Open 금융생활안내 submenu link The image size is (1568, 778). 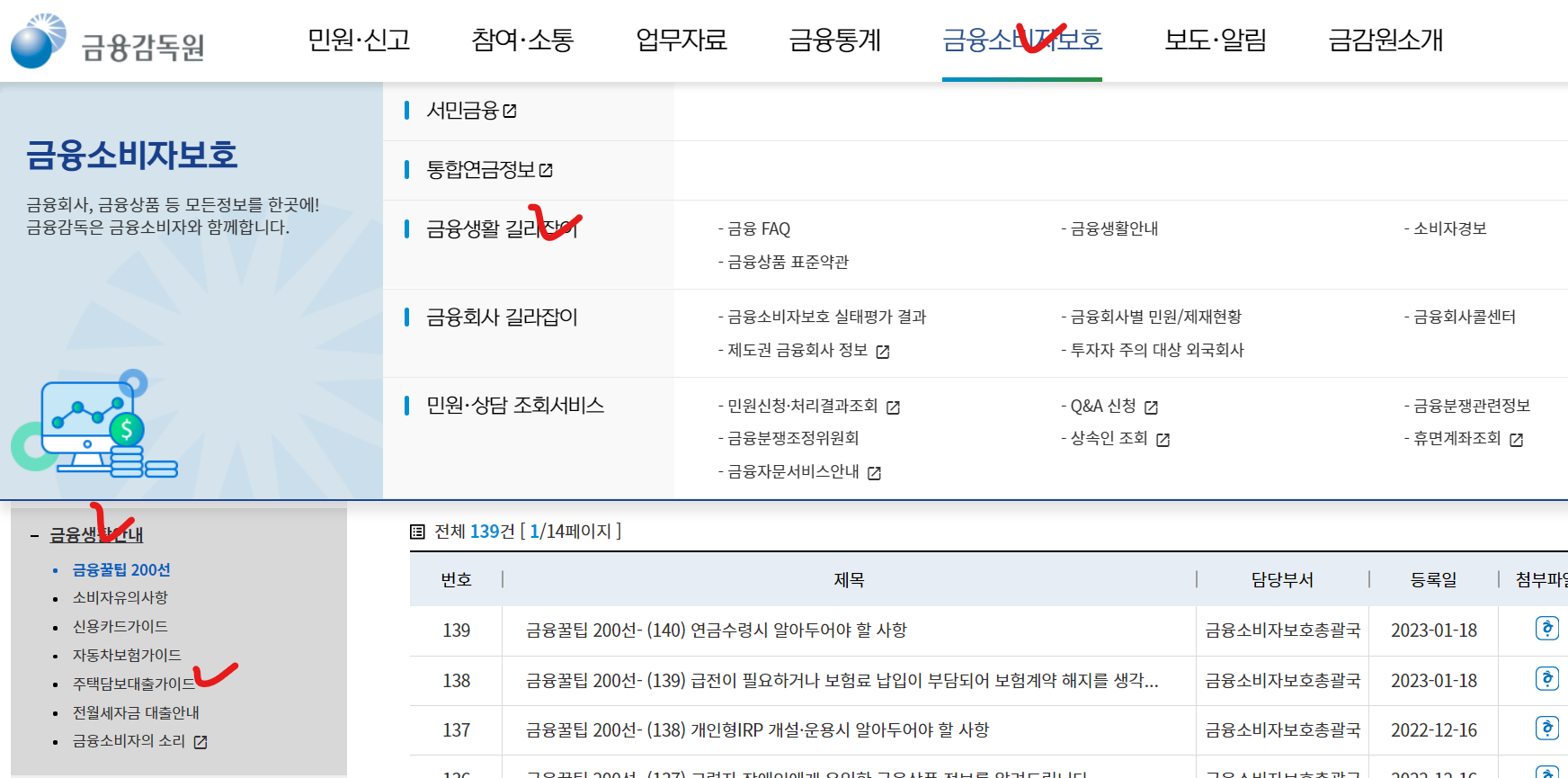pyautogui.click(x=1114, y=229)
